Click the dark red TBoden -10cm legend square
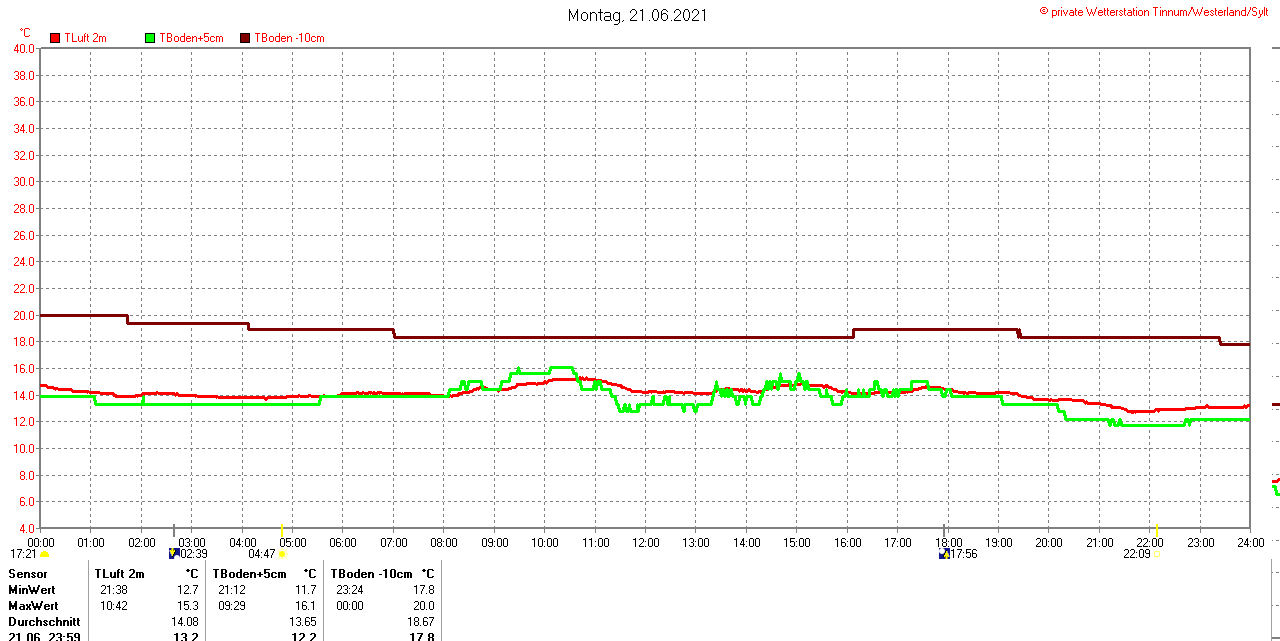 click(245, 38)
